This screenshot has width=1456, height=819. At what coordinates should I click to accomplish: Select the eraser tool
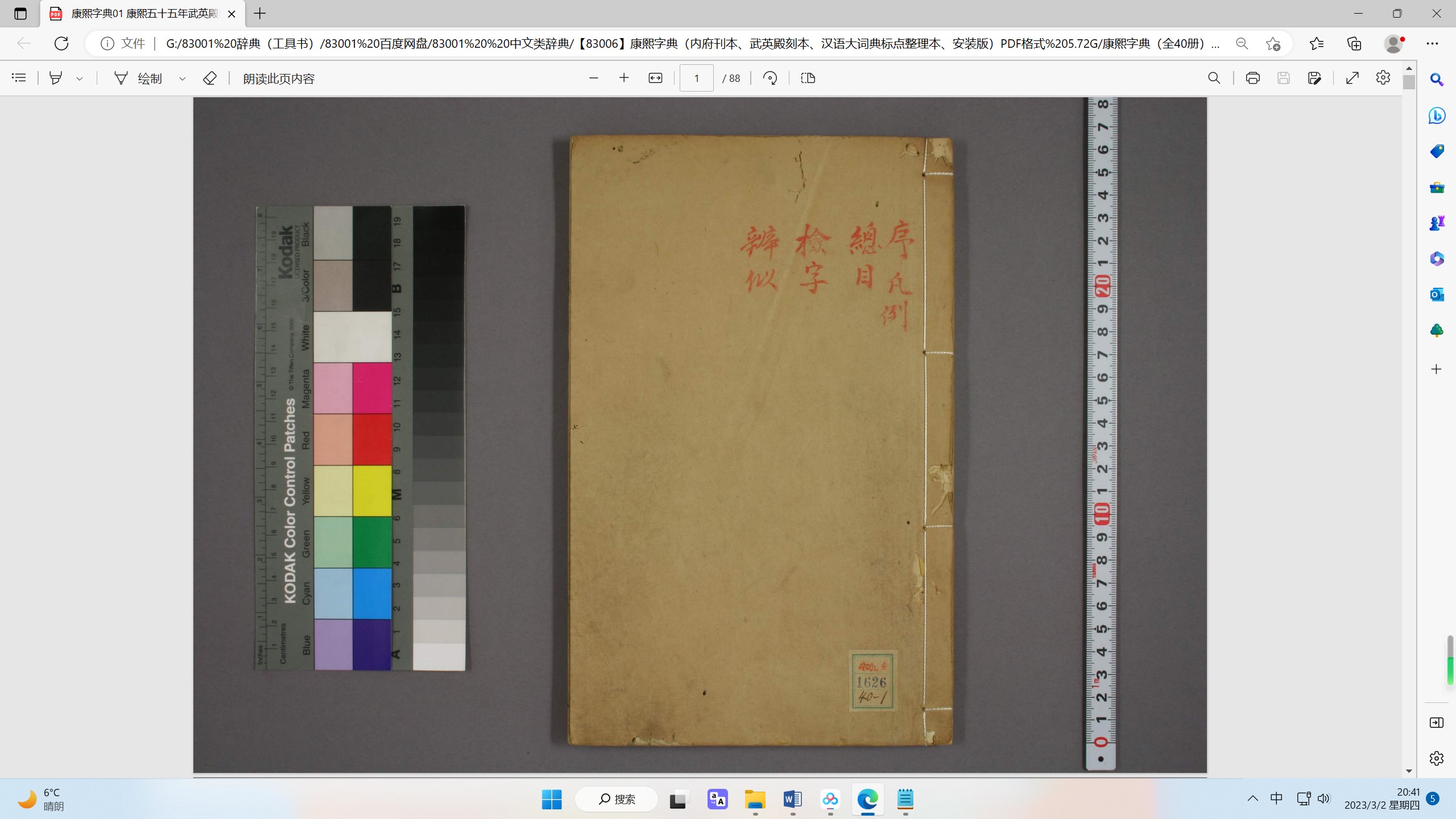(209, 78)
